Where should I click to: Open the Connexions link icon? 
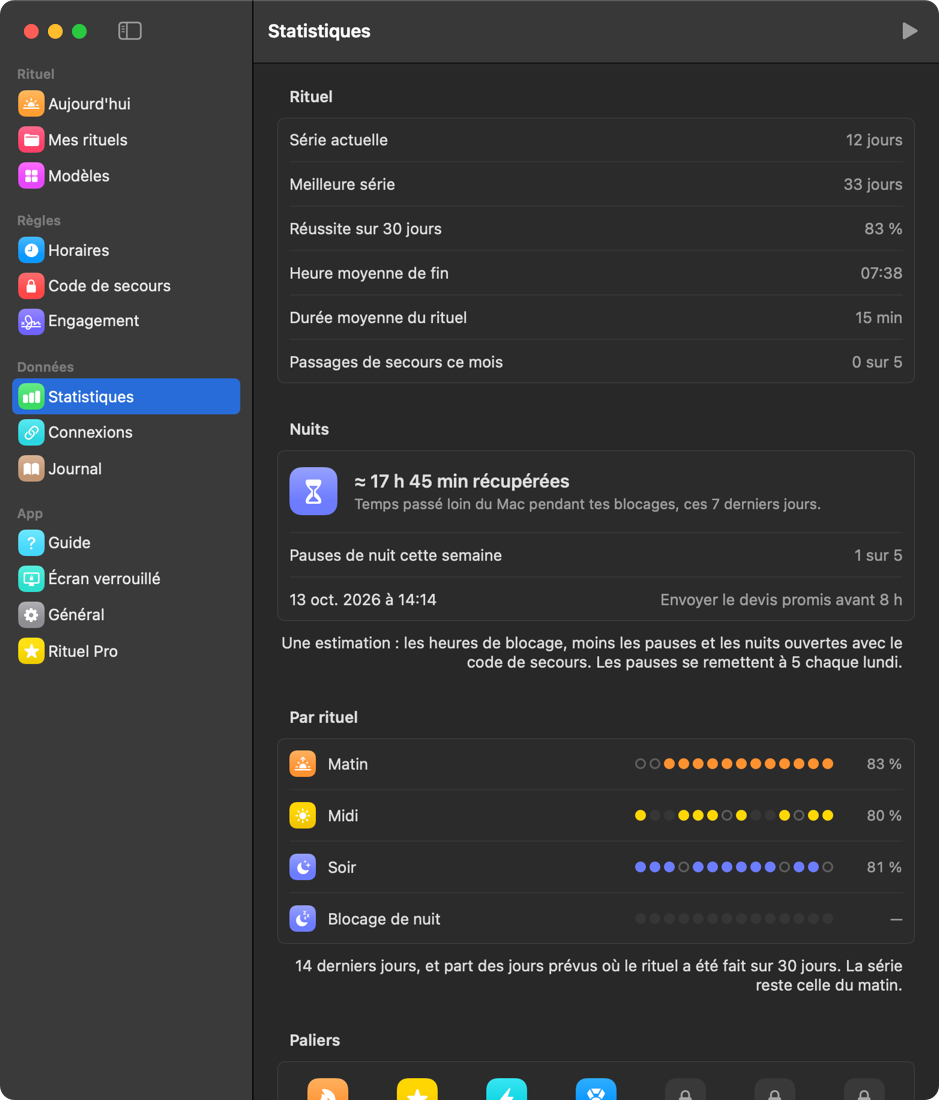[x=31, y=432]
